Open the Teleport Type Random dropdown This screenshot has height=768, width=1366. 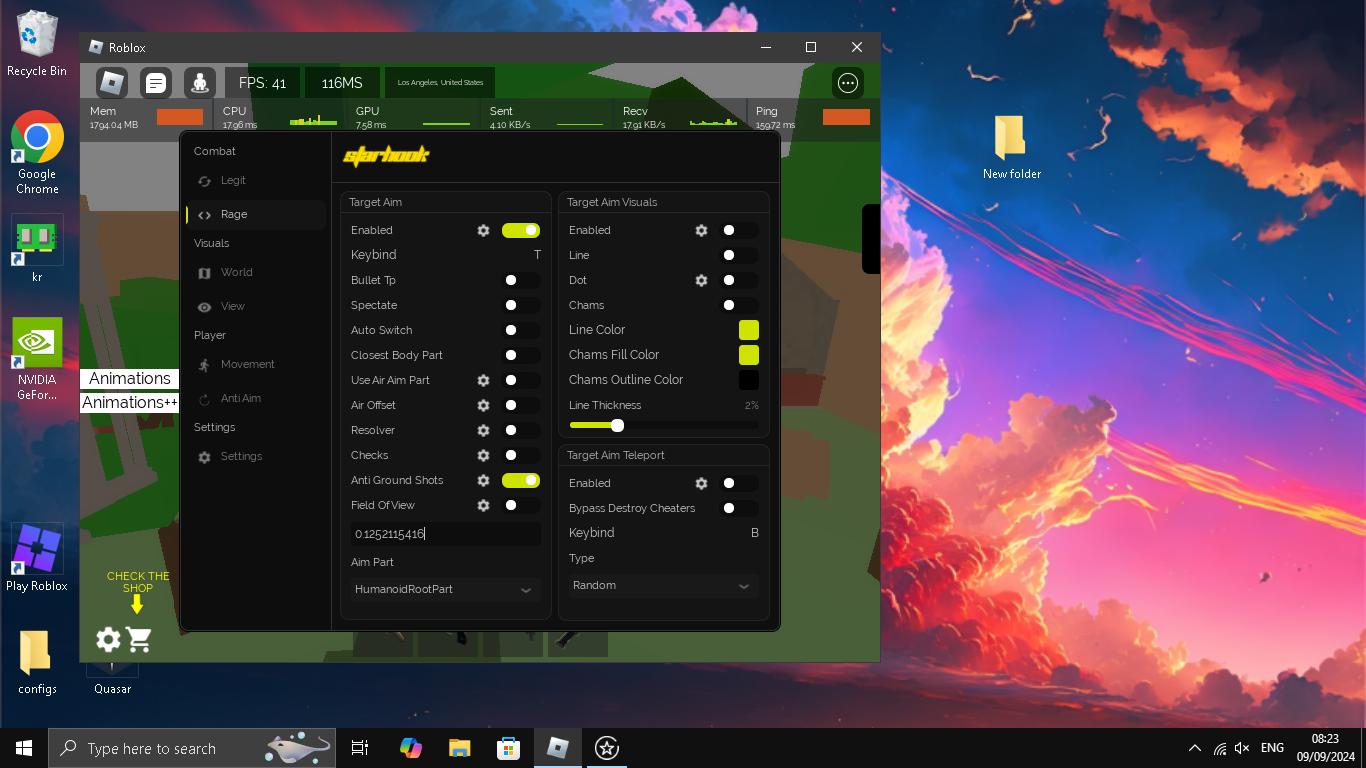tap(663, 585)
